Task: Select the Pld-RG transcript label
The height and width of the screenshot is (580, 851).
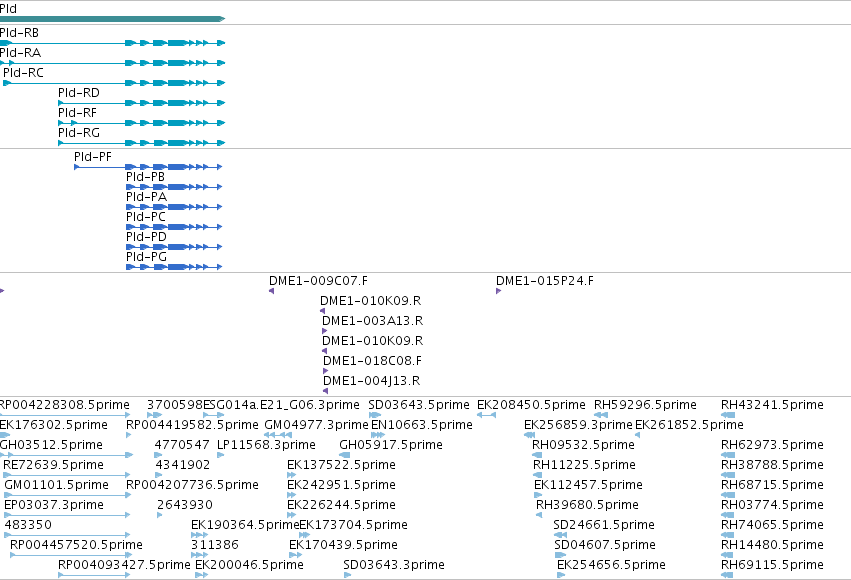Action: point(79,133)
